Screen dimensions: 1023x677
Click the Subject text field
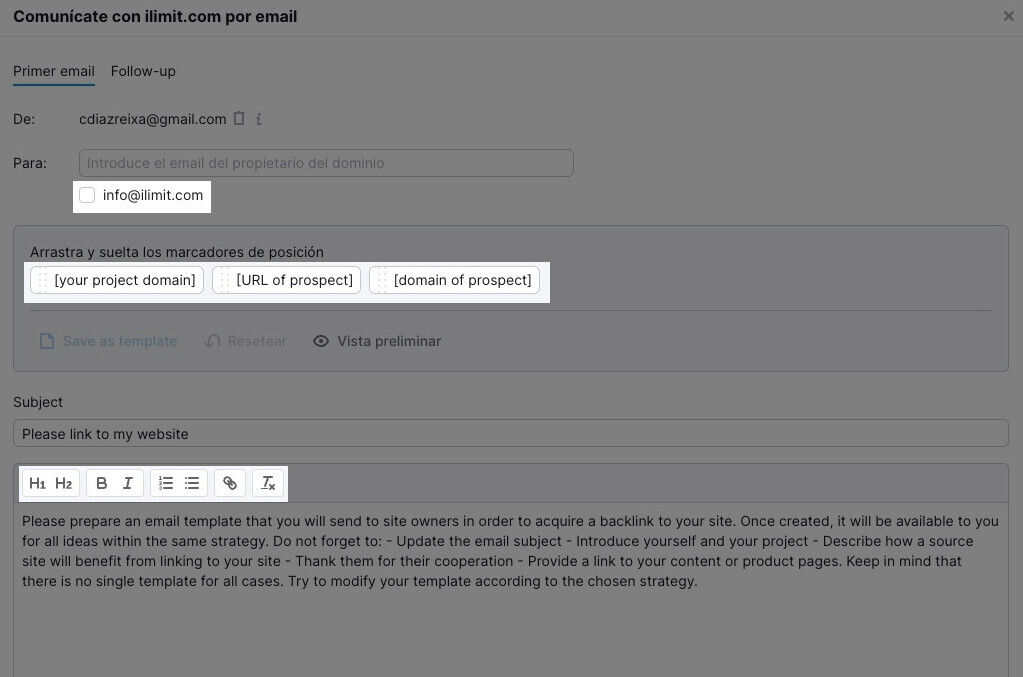[x=510, y=433]
